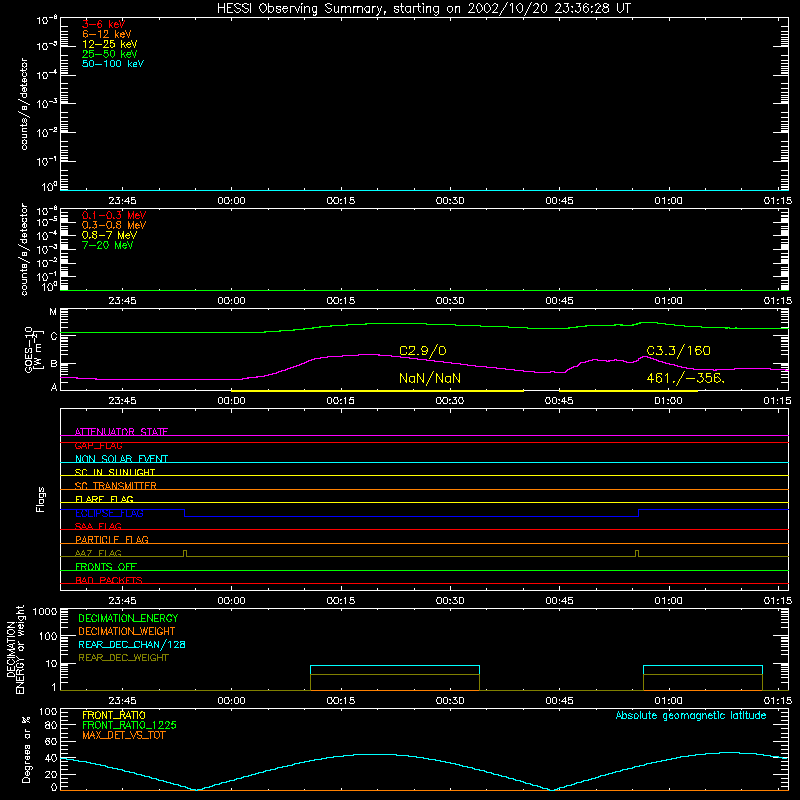800x800 pixels.
Task: Select the 6-12 keV legend label
Action: [x=107, y=34]
